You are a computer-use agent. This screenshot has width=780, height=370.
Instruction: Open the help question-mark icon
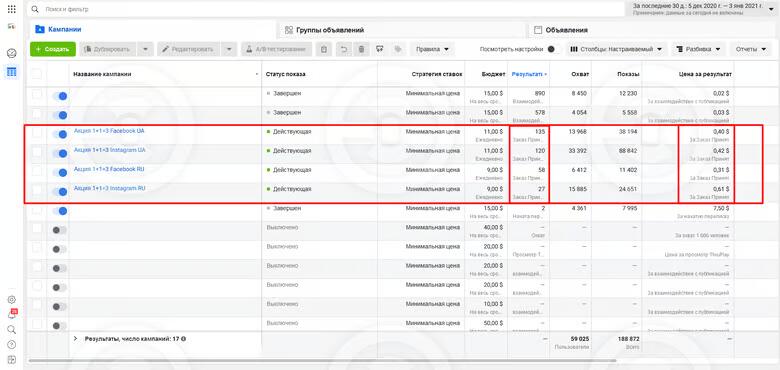tap(12, 344)
